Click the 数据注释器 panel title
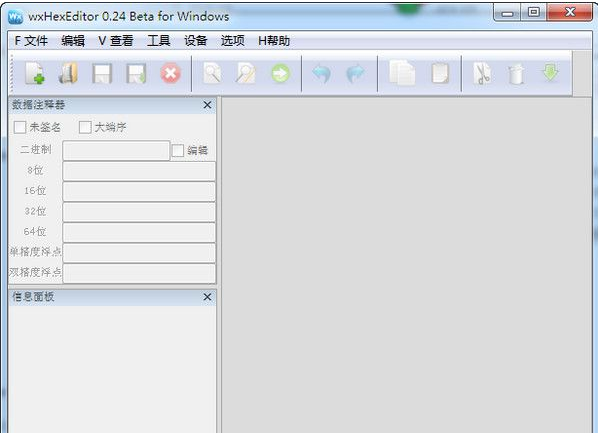This screenshot has height=433, width=598. (38, 105)
